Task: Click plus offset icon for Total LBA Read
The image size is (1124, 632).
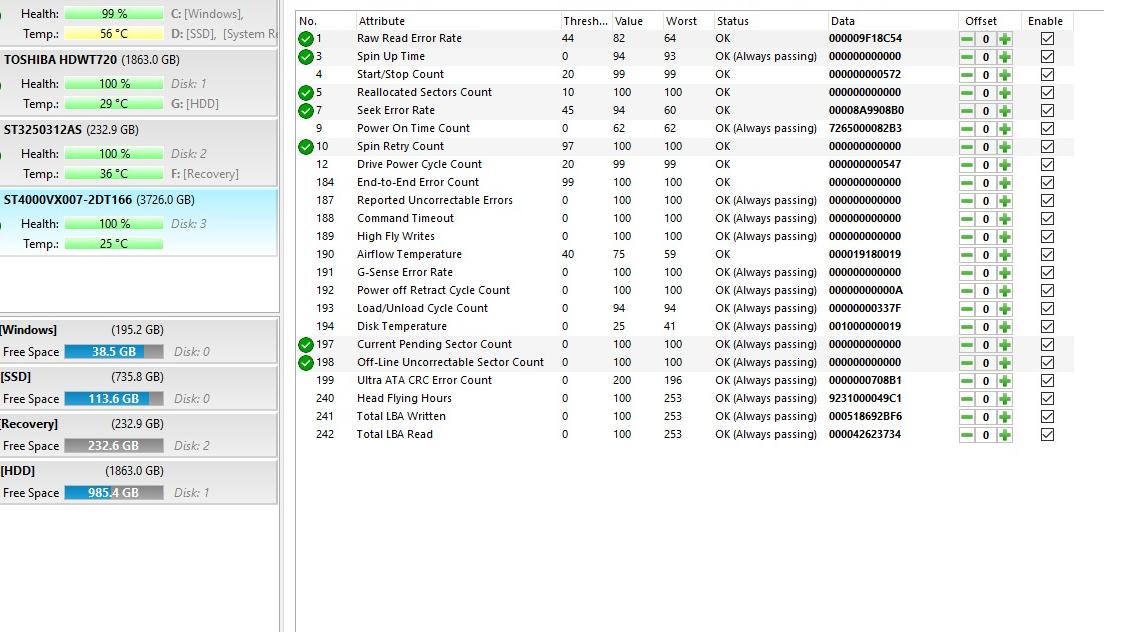Action: click(1004, 435)
